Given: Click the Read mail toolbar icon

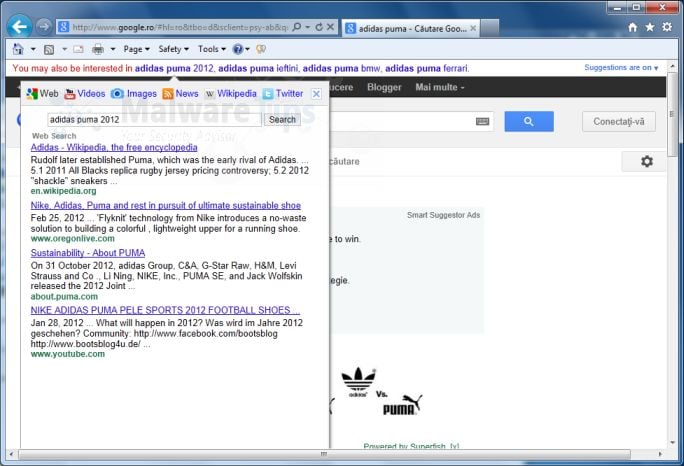Looking at the screenshot, I should [x=79, y=49].
